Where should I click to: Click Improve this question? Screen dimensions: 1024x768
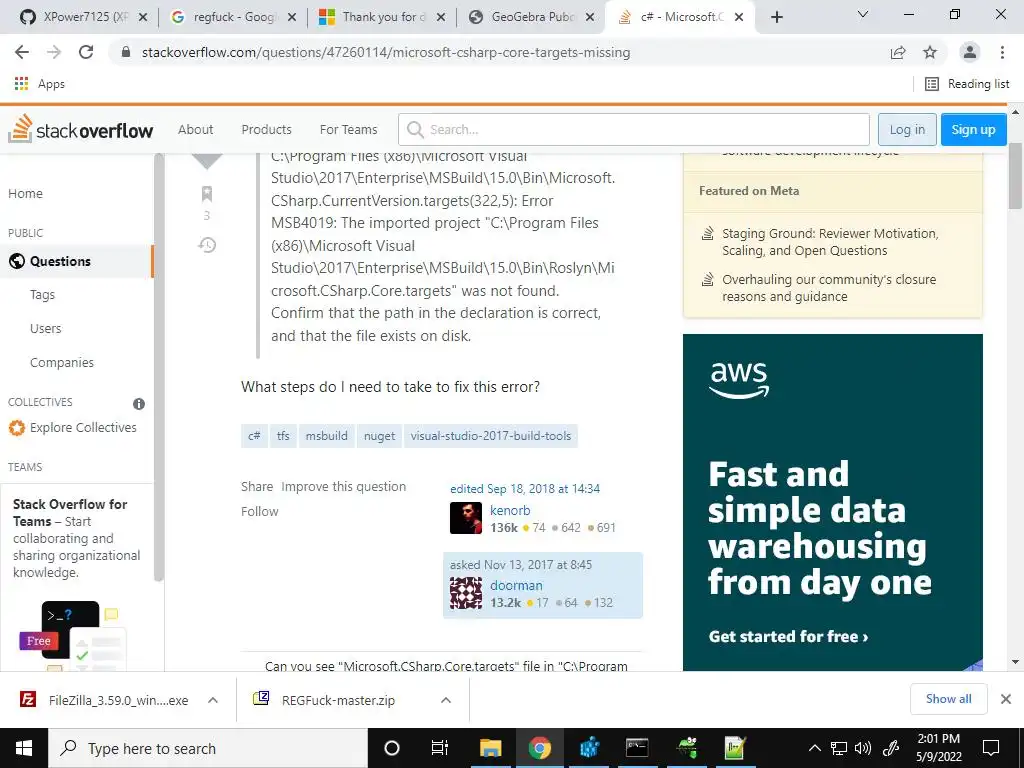[x=344, y=487]
